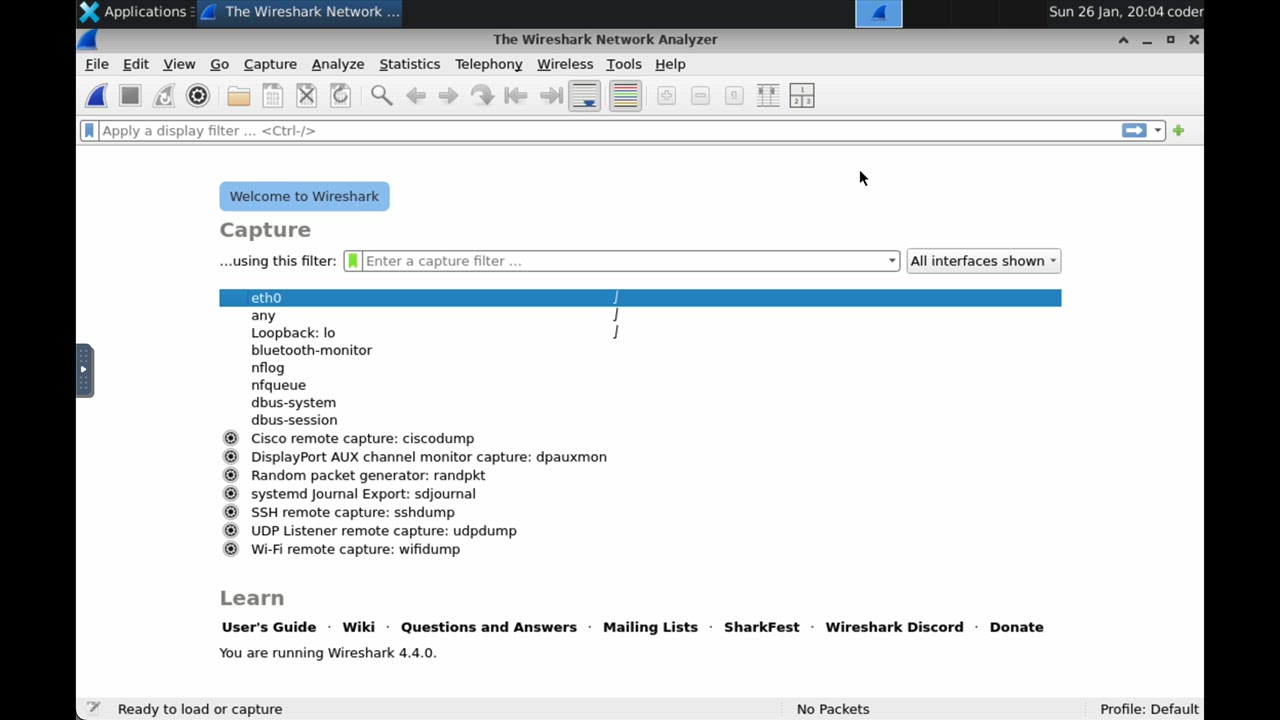Open the Mailing Lists link
Screen dimensions: 1280x720
click(650, 627)
